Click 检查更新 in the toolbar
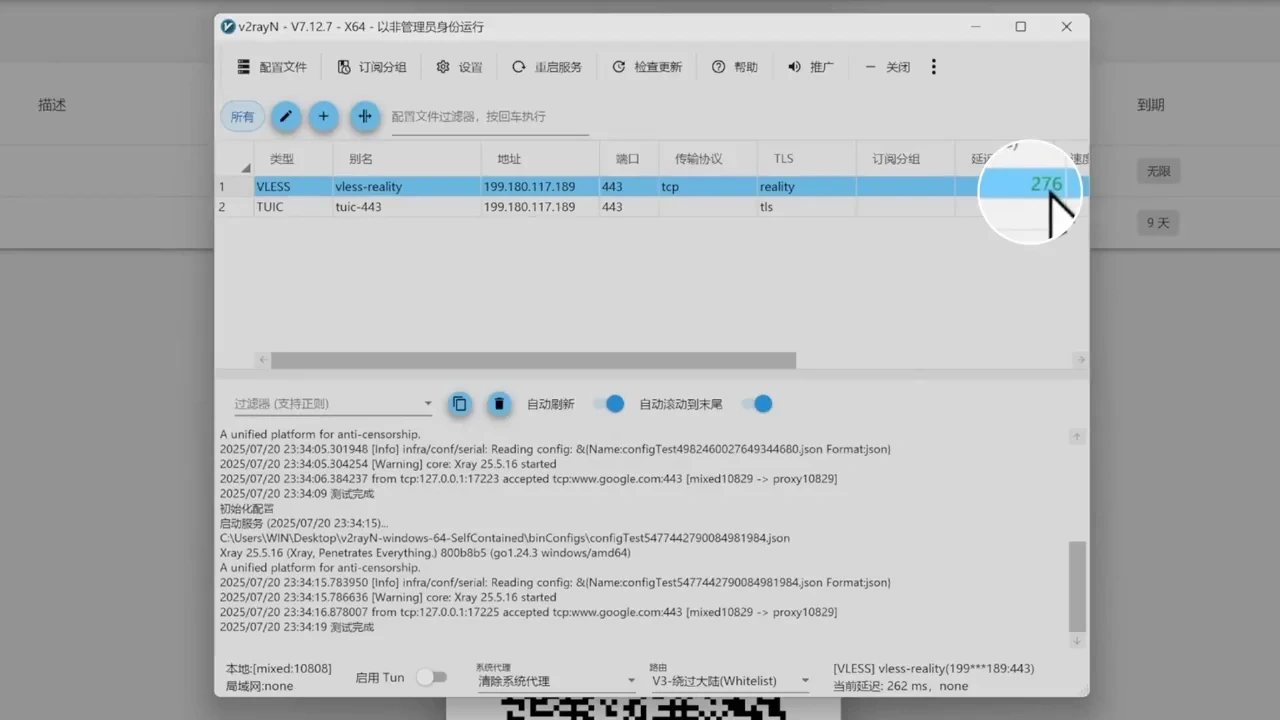Viewport: 1280px width, 720px height. pyautogui.click(x=646, y=67)
